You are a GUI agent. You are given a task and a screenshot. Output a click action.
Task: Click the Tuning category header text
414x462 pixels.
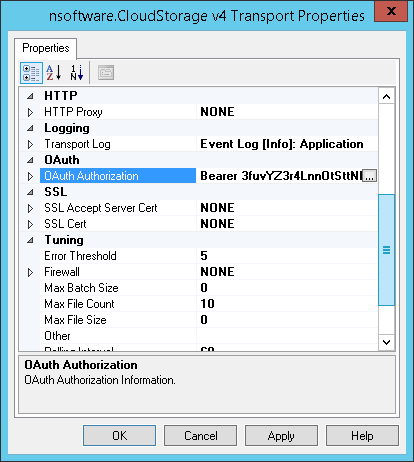click(x=64, y=240)
